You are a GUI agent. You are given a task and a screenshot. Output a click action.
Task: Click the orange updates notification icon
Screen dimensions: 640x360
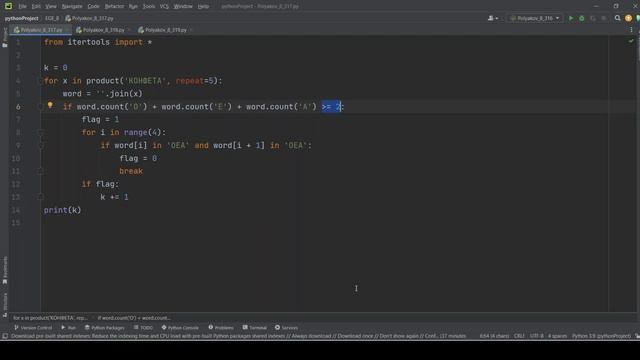[629, 18]
